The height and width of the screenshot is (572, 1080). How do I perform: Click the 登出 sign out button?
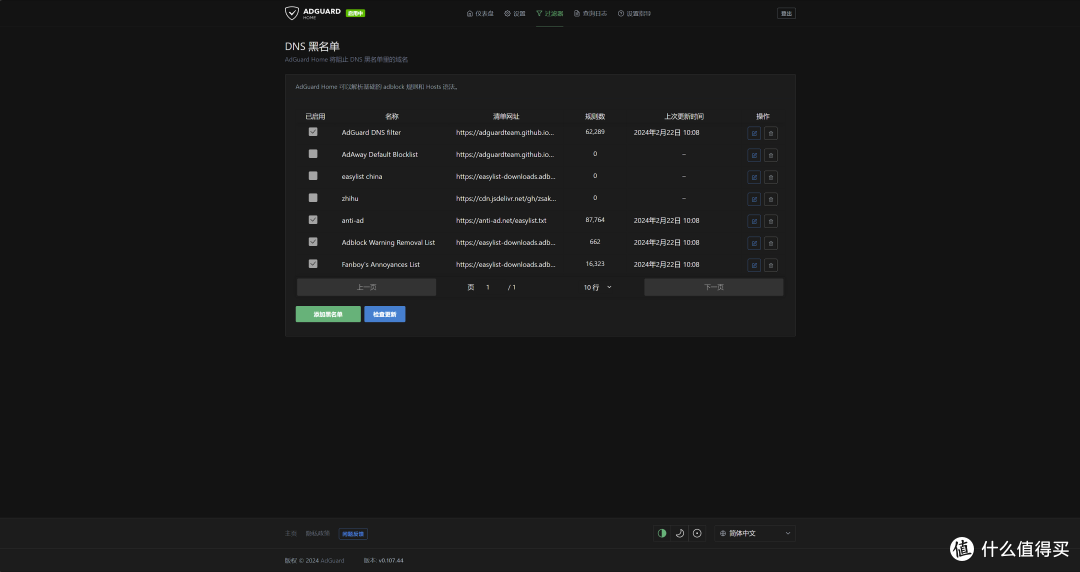[x=786, y=13]
